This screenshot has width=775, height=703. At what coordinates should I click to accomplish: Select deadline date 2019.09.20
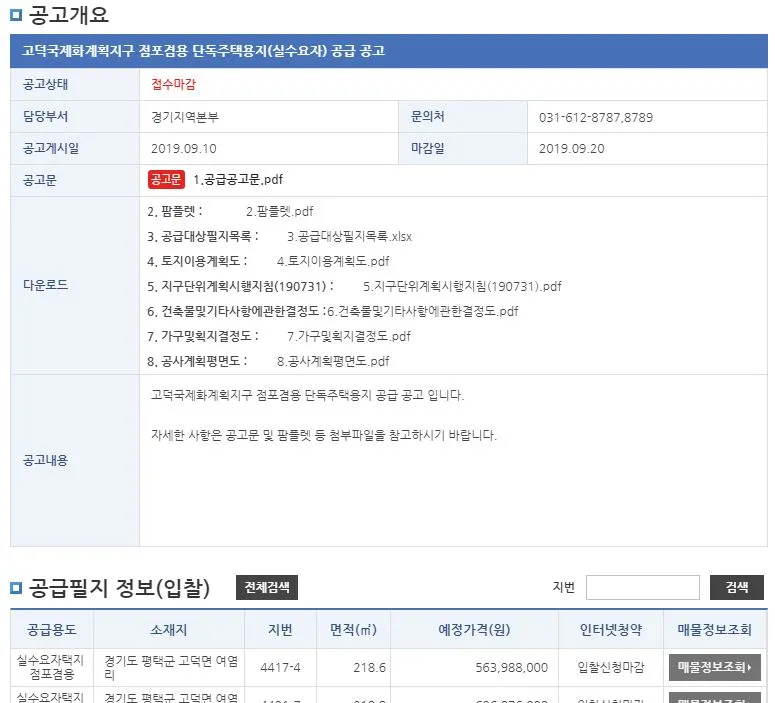(x=572, y=148)
